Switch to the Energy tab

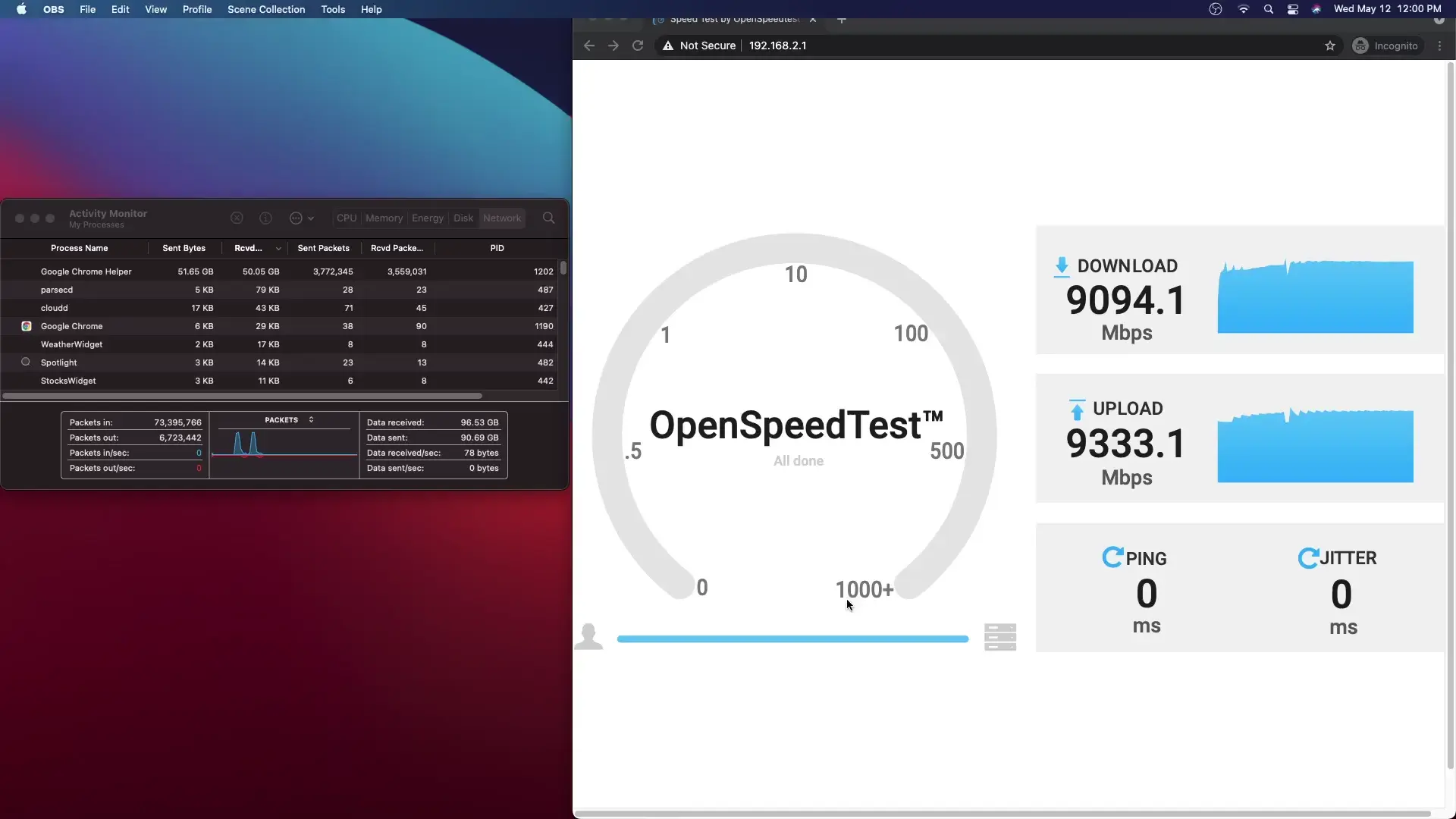[x=428, y=218]
